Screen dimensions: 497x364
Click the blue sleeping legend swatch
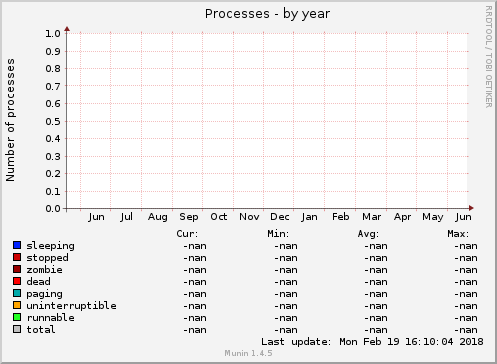click(17, 245)
